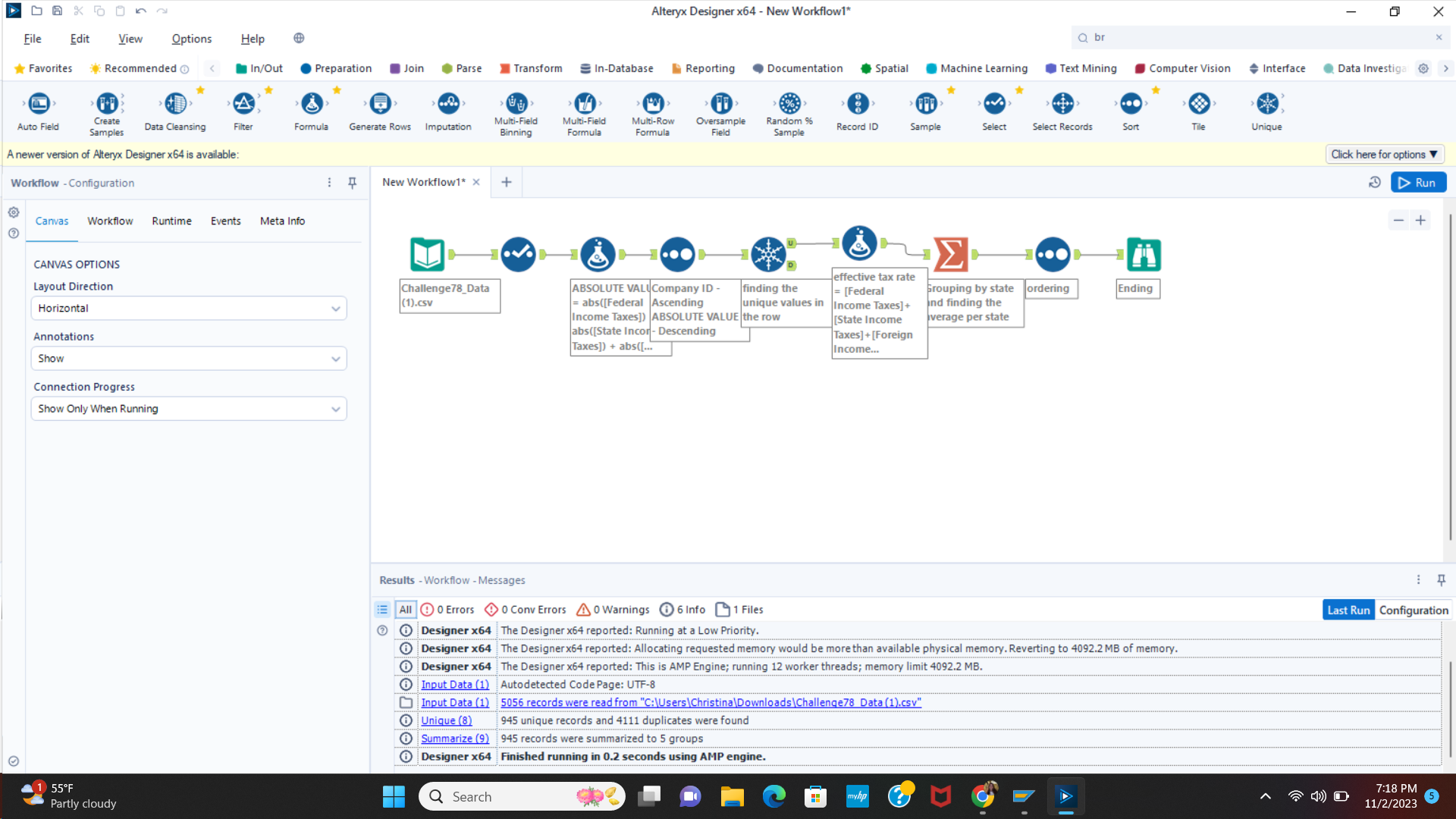Screen dimensions: 1456x819
Task: Toggle the Errors message filter
Action: (447, 610)
